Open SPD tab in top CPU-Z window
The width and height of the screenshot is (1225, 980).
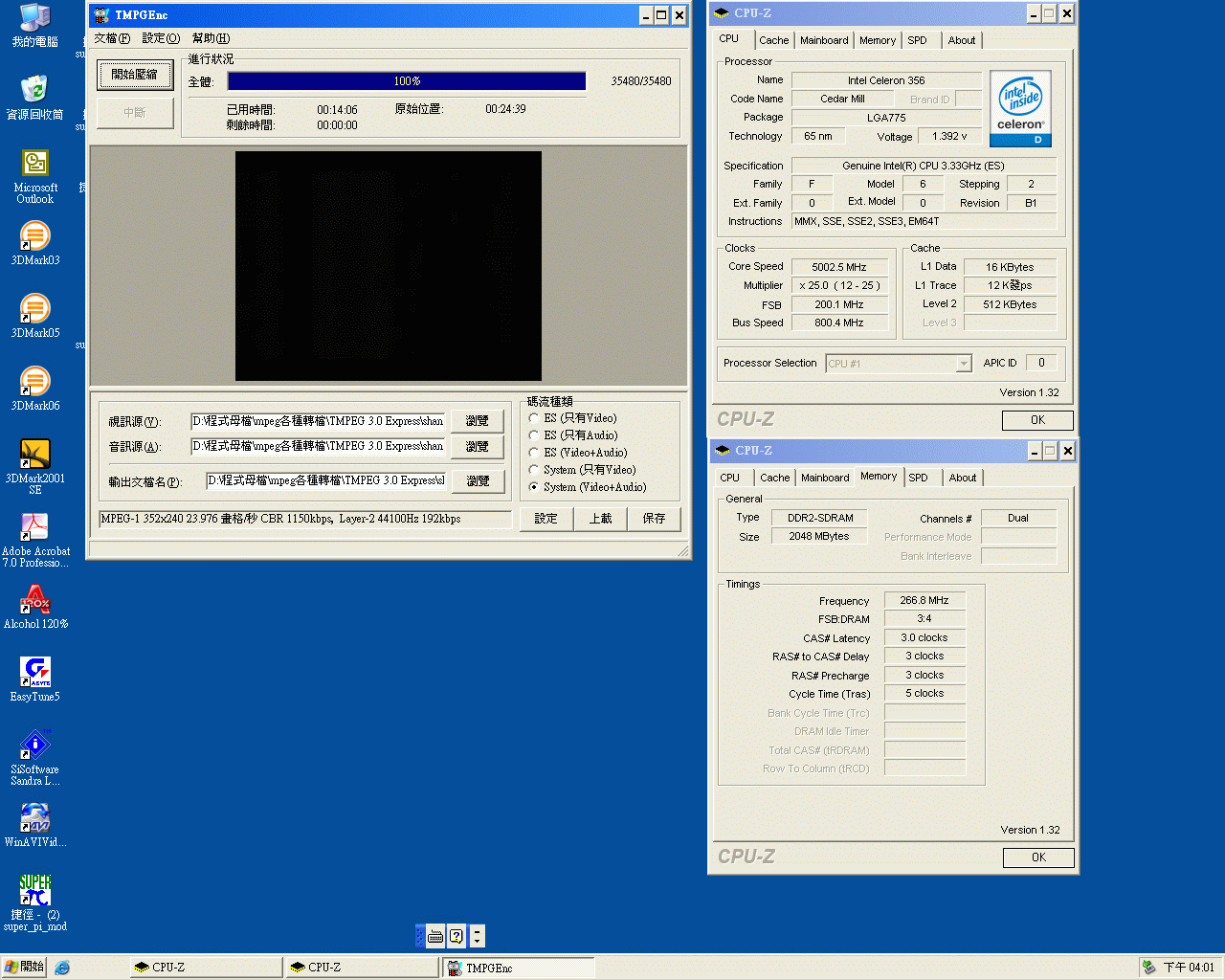(917, 40)
